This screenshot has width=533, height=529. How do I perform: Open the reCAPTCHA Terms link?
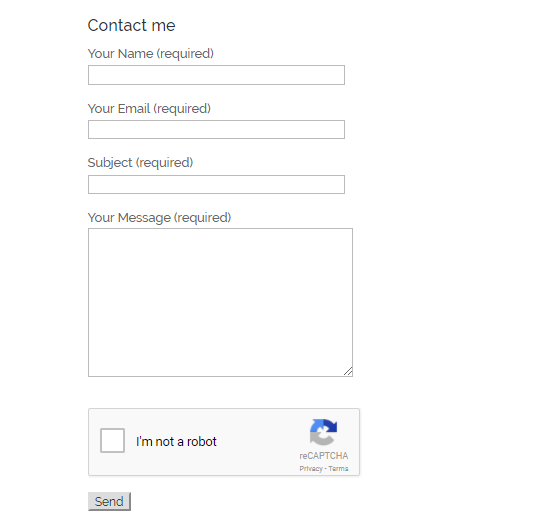coord(338,468)
